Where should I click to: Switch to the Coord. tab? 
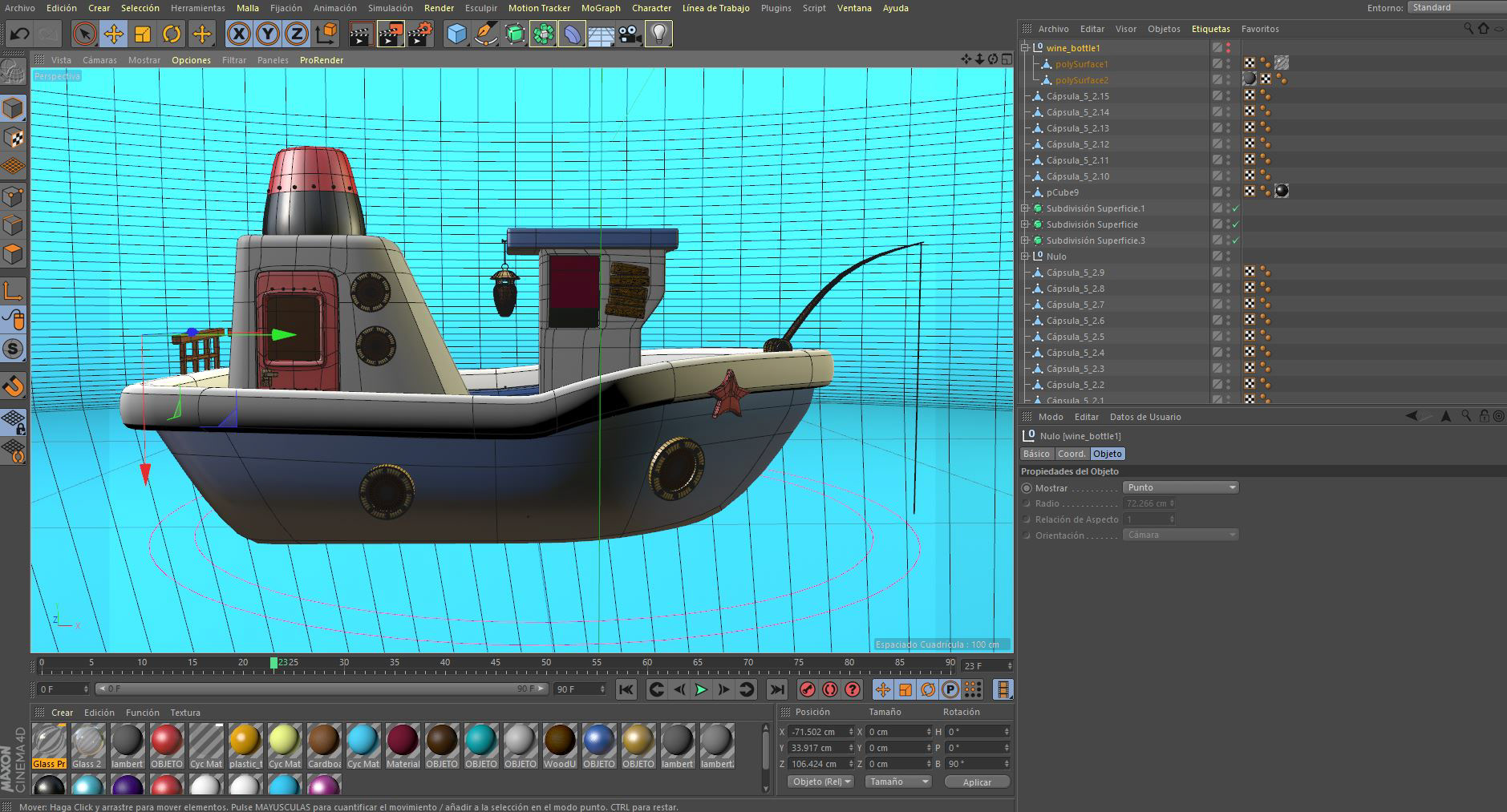(x=1071, y=454)
